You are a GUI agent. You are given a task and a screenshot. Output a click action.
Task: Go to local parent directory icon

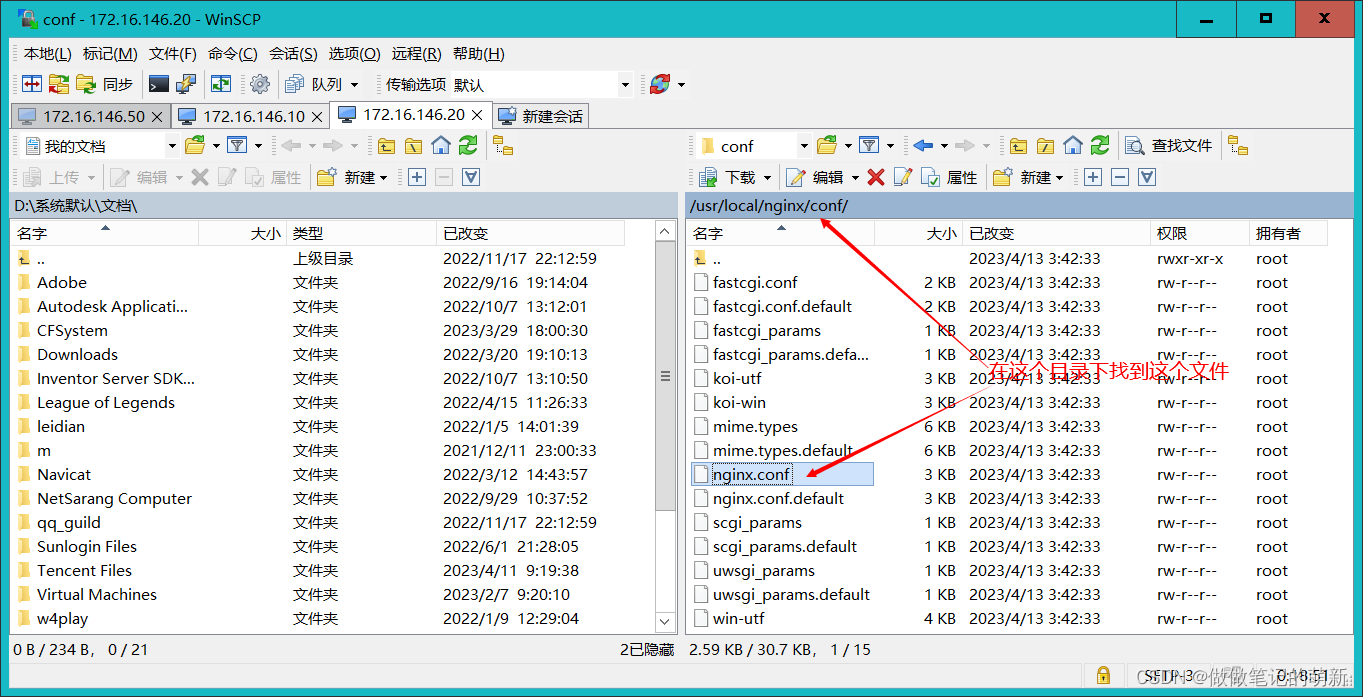[x=386, y=146]
